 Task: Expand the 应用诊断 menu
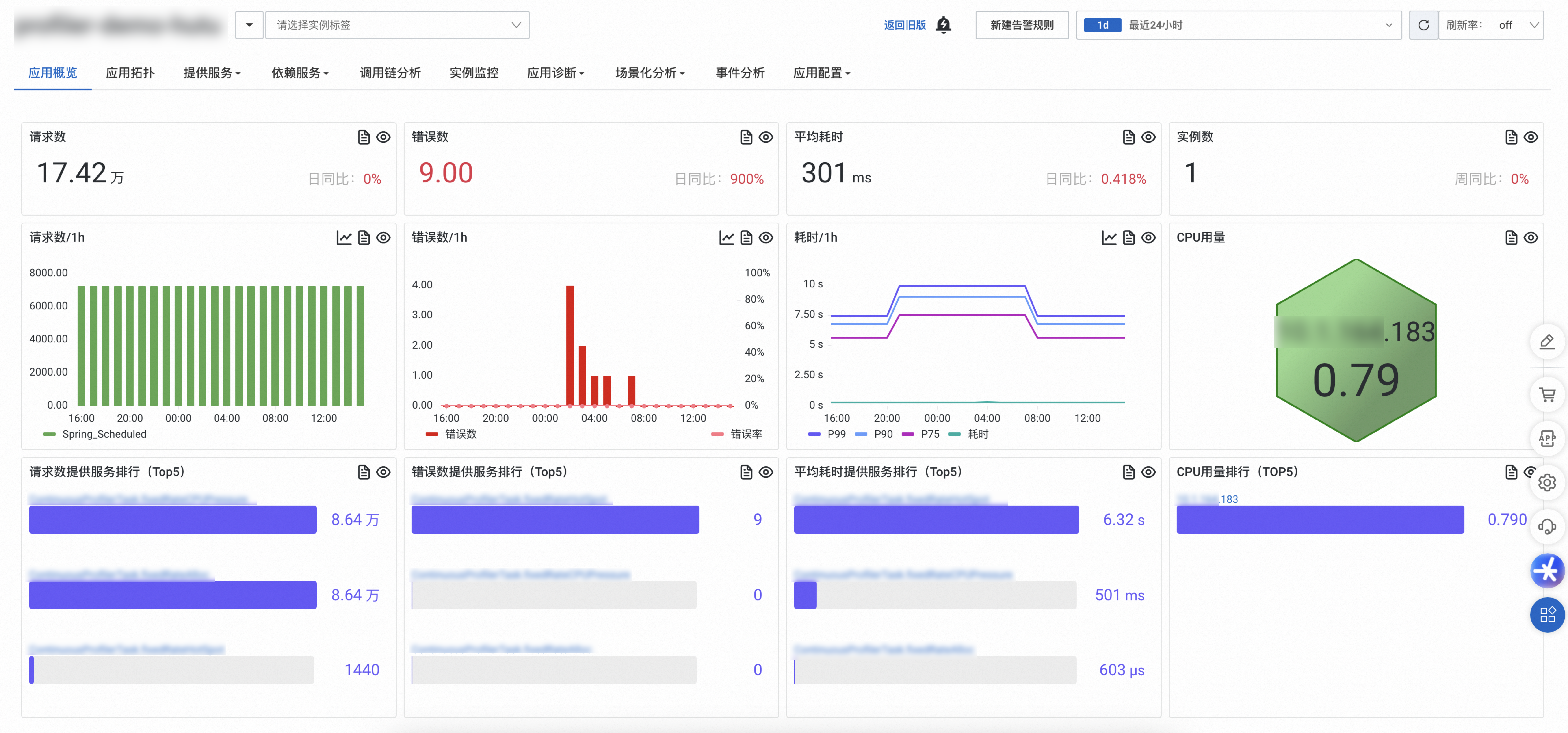pyautogui.click(x=556, y=73)
